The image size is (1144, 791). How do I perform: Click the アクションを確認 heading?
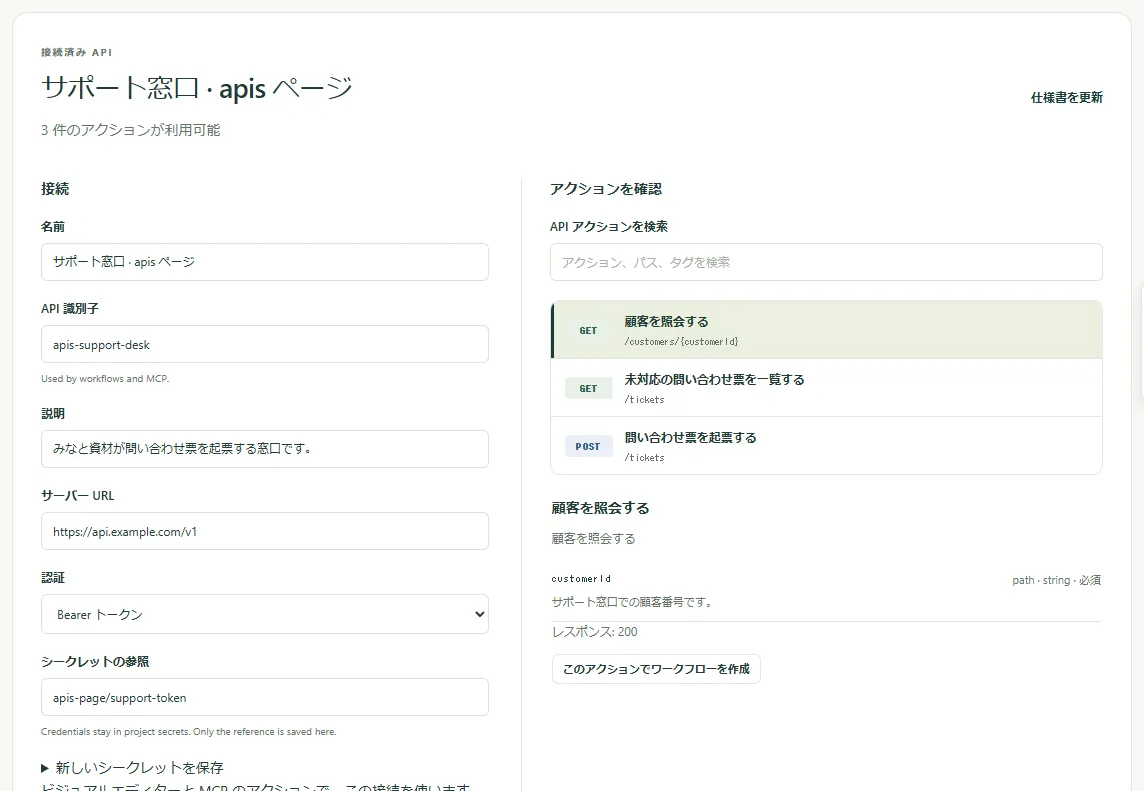[x=606, y=189]
